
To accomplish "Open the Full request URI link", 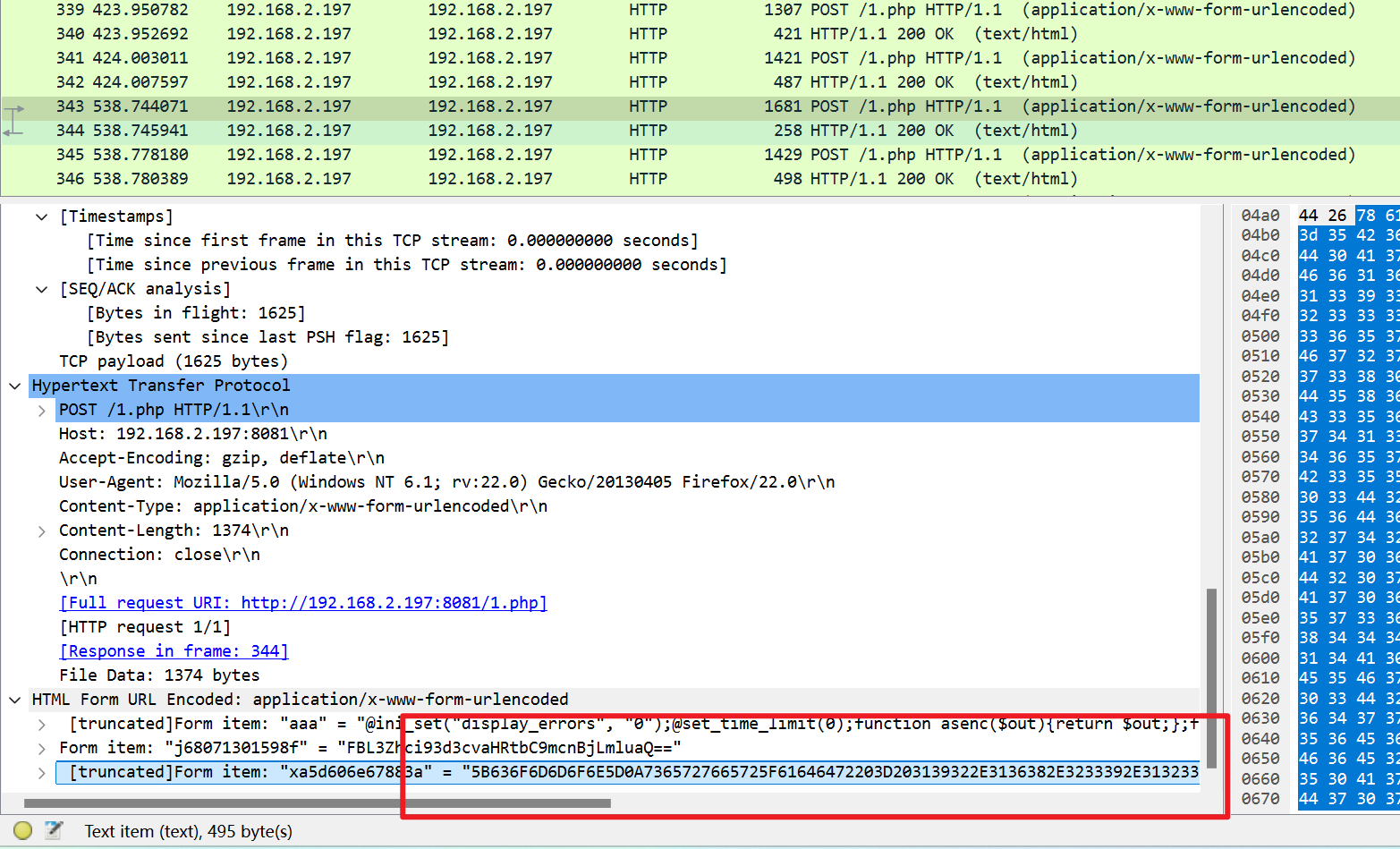I will (303, 603).
